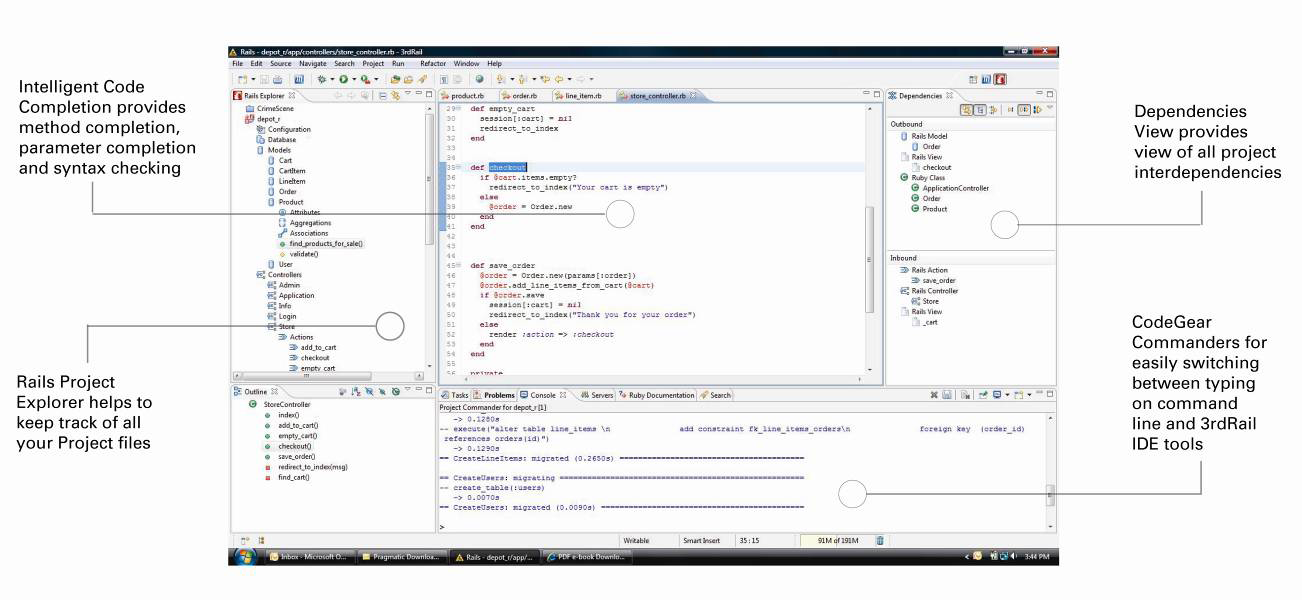Close the store_controller.rb editor tab

(x=694, y=96)
